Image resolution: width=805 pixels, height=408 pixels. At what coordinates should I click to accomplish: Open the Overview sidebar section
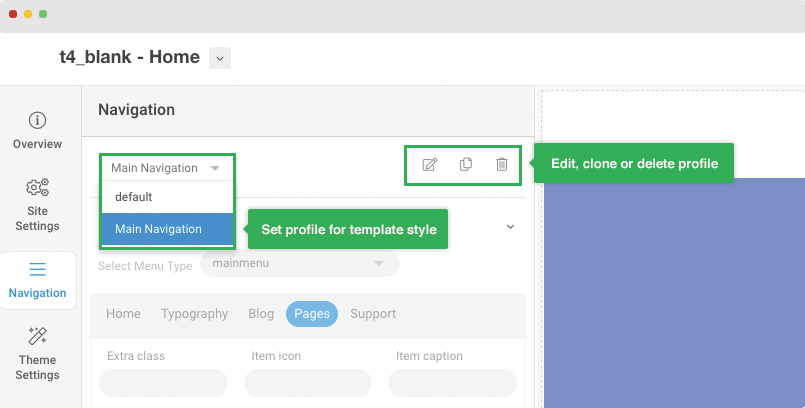coord(37,131)
